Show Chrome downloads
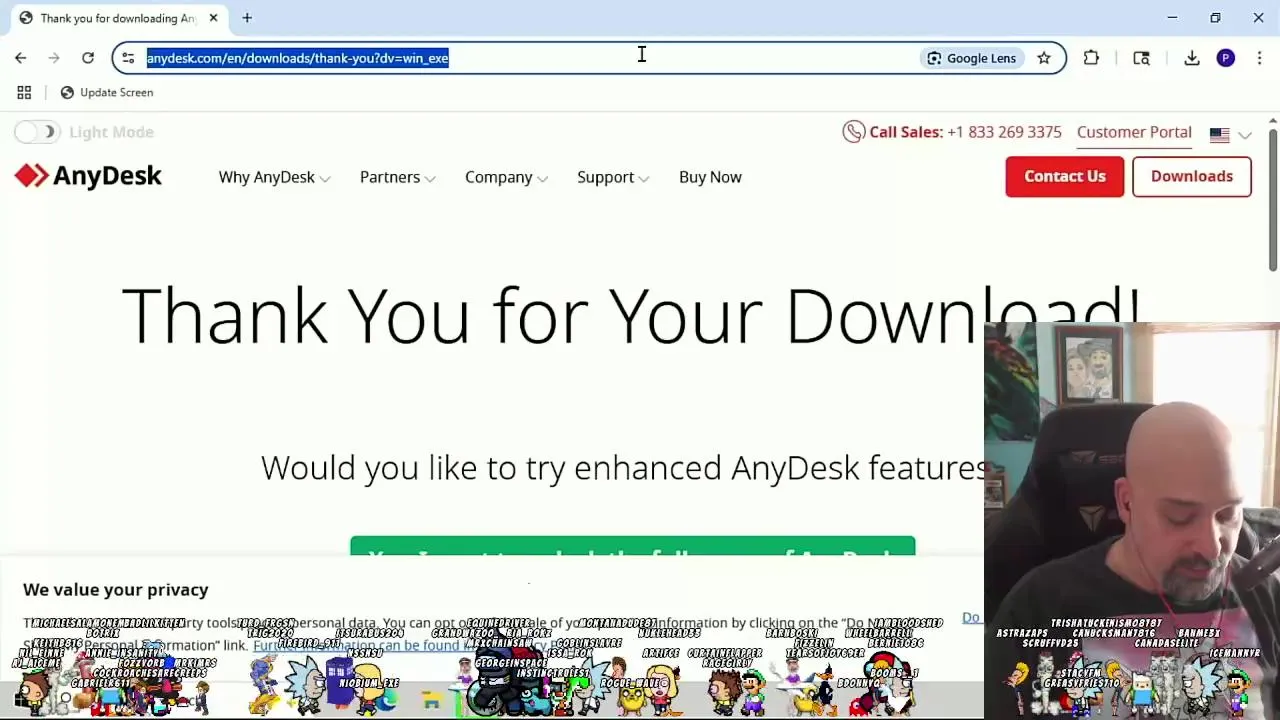The width and height of the screenshot is (1280, 720). pos(1192,58)
